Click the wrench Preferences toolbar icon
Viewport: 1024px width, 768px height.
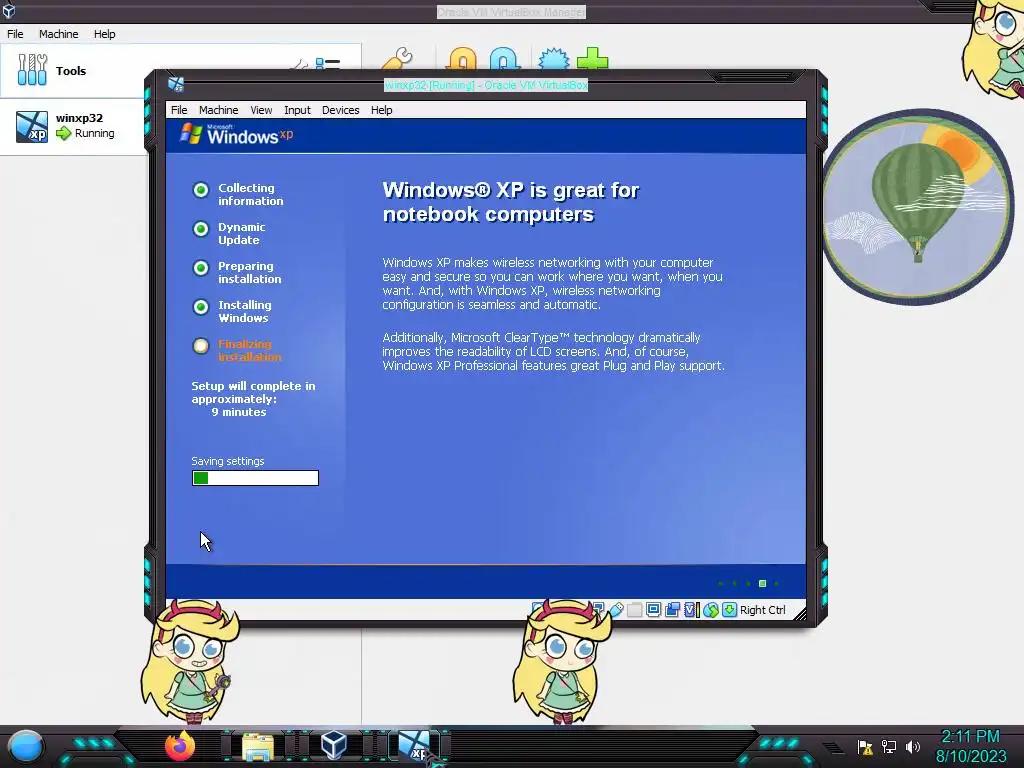[396, 59]
